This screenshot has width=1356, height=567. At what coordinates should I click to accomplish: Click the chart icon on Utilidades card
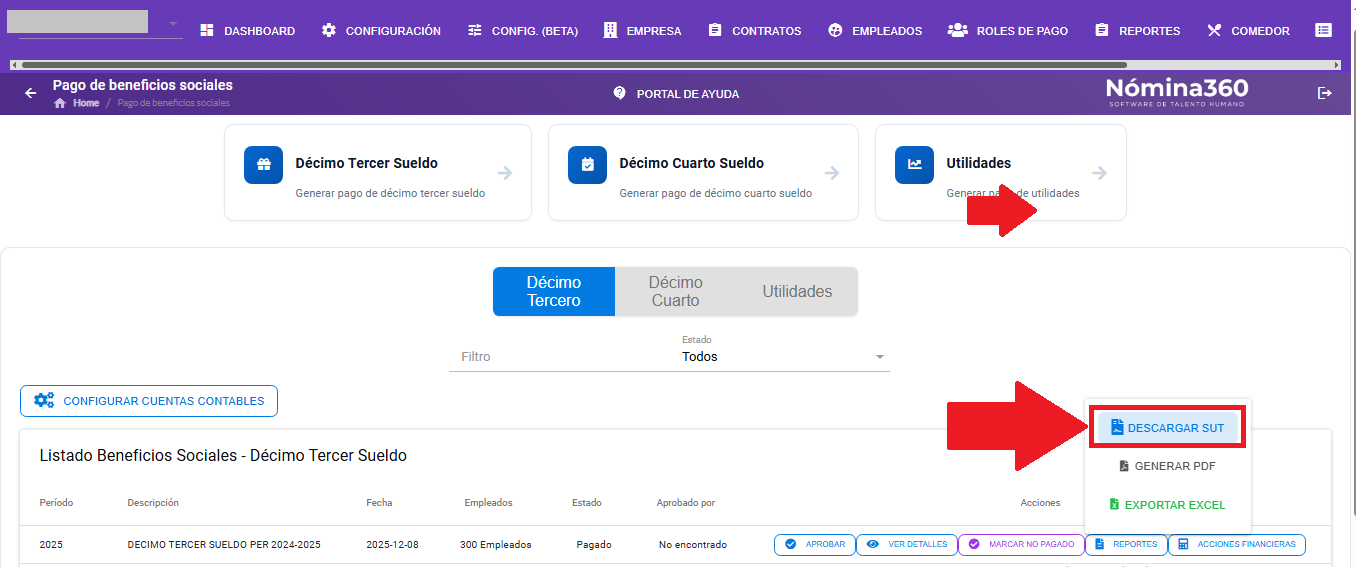[x=914, y=165]
